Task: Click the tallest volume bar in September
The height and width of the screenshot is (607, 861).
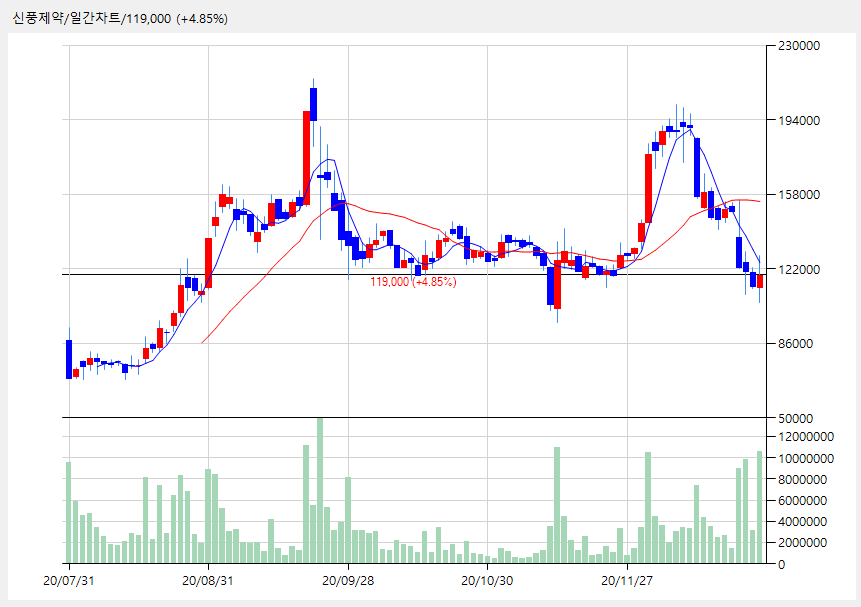Action: pyautogui.click(x=320, y=491)
